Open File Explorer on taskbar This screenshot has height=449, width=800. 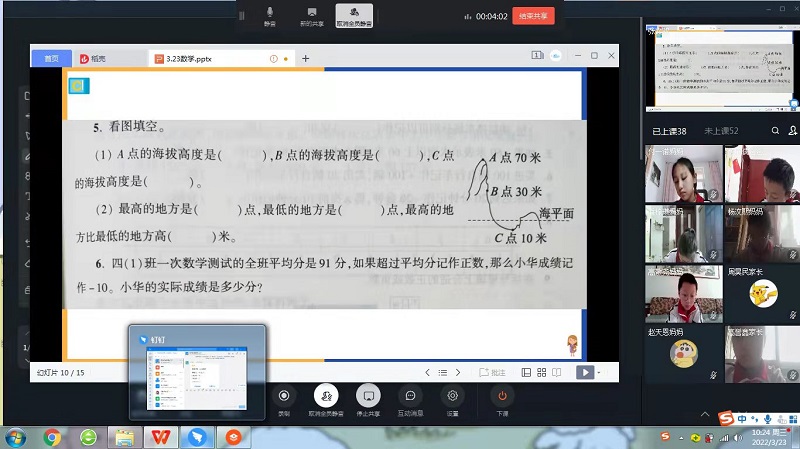pos(124,438)
